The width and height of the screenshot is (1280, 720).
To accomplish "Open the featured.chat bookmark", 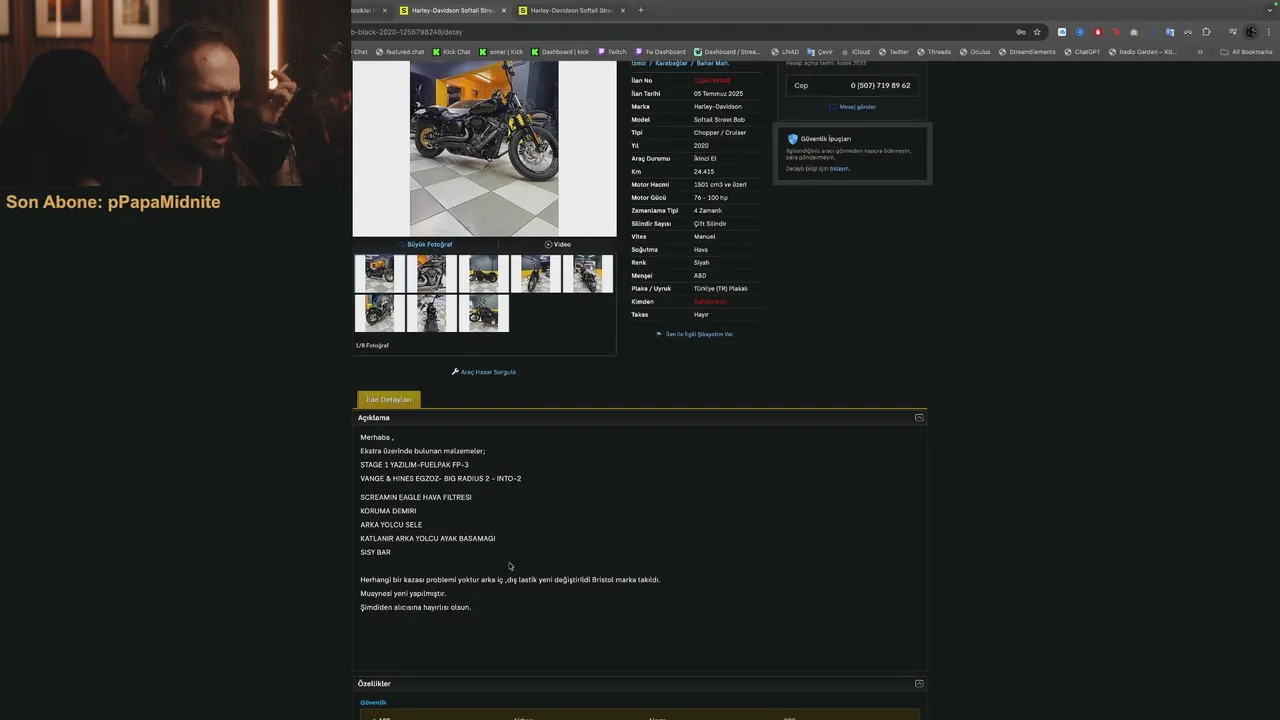I will pos(400,52).
